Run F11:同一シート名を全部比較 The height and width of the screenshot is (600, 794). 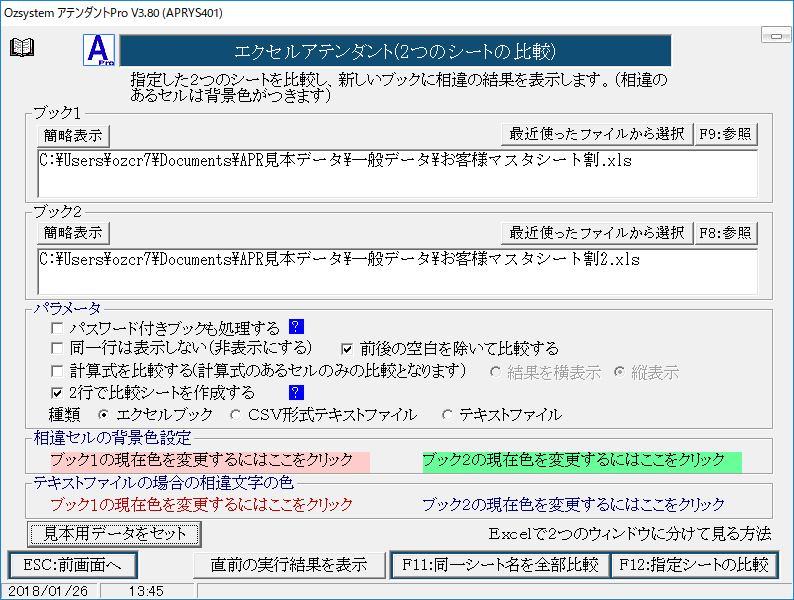[x=500, y=565]
